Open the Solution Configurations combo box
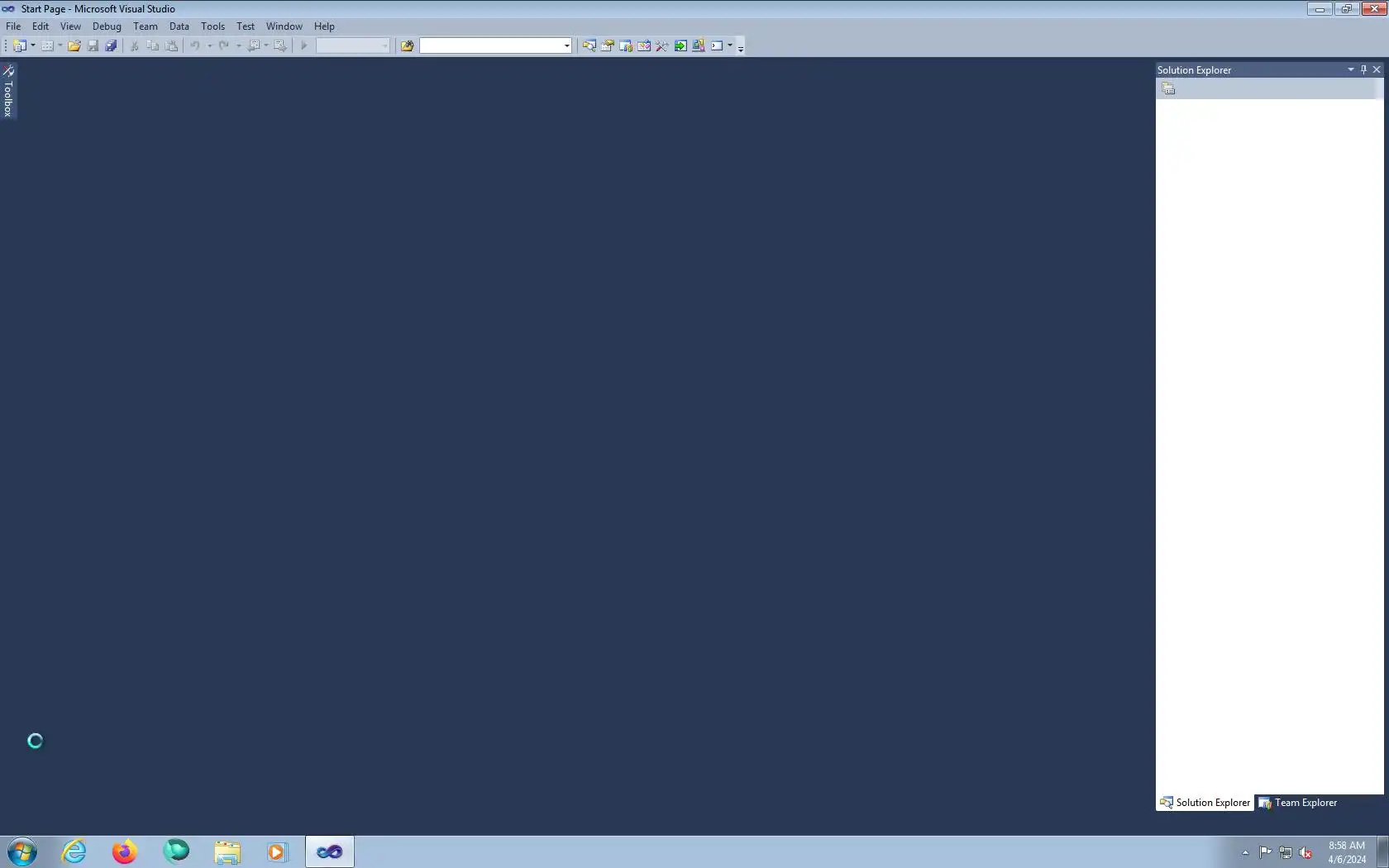Viewport: 1389px width, 868px height. click(x=353, y=46)
